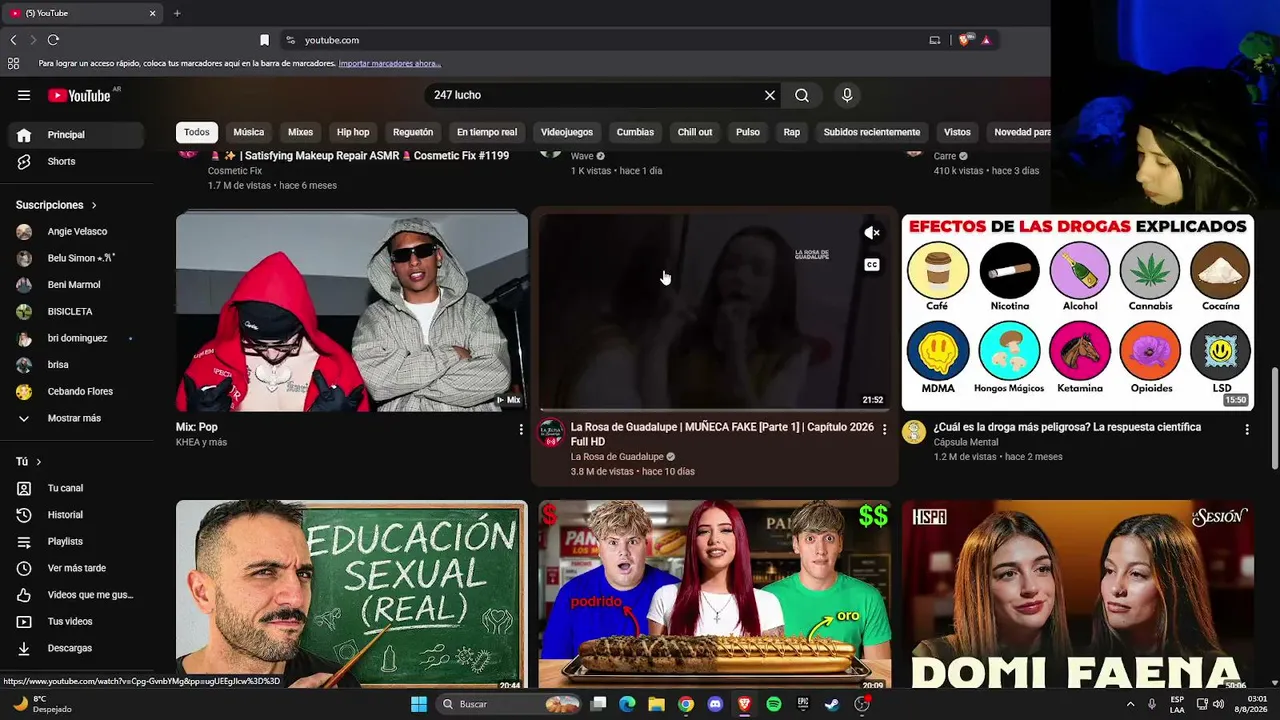Open Epic Games Launcher from taskbar
Viewport: 1280px width, 720px height.
click(x=803, y=704)
